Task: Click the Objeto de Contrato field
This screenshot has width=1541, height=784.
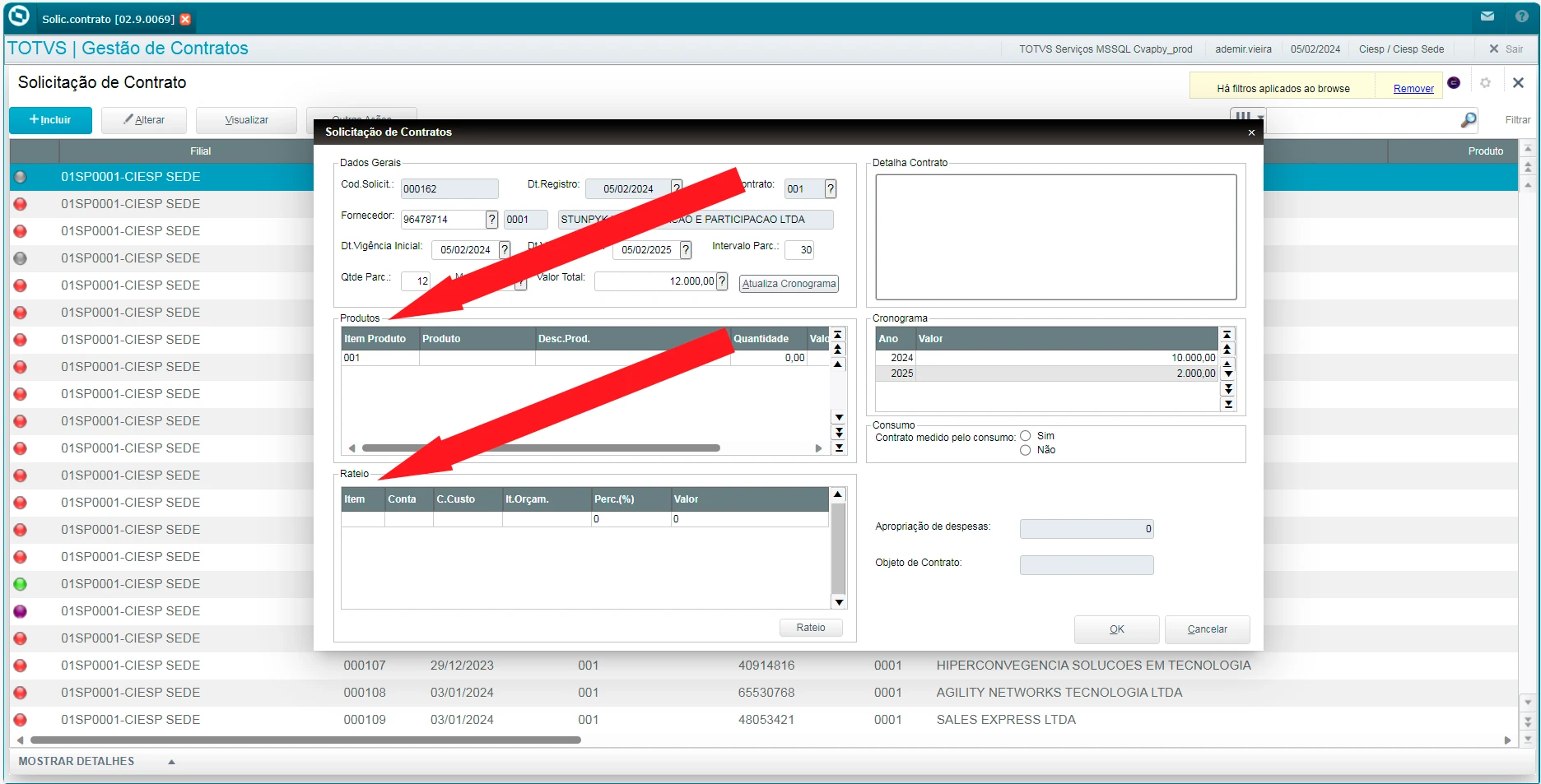Action: coord(1086,565)
